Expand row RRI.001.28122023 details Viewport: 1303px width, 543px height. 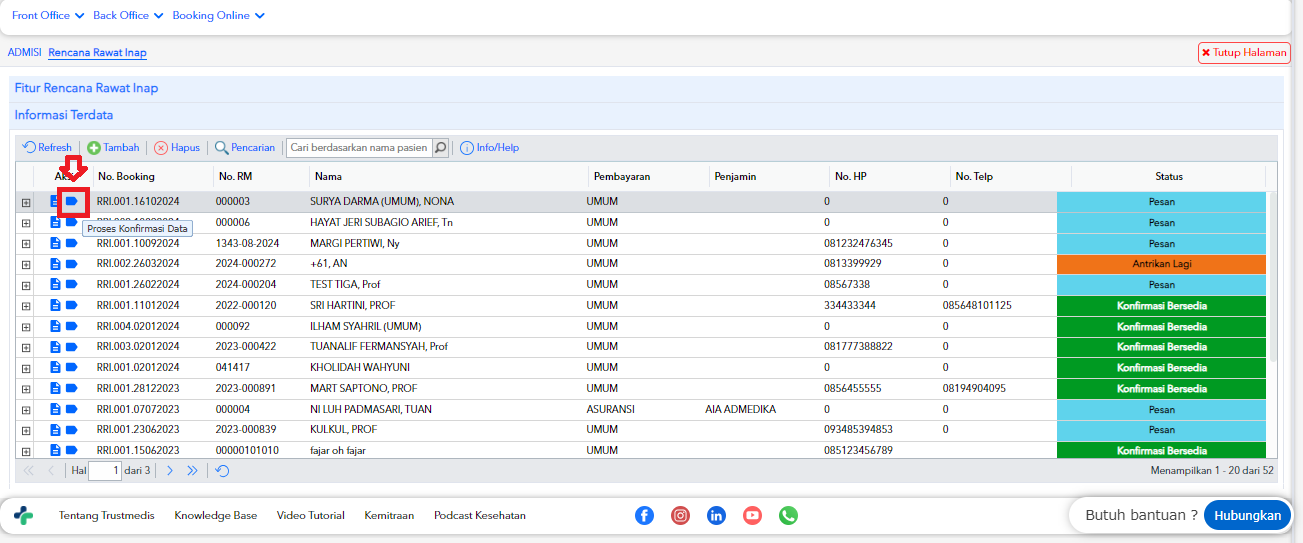pyautogui.click(x=26, y=388)
